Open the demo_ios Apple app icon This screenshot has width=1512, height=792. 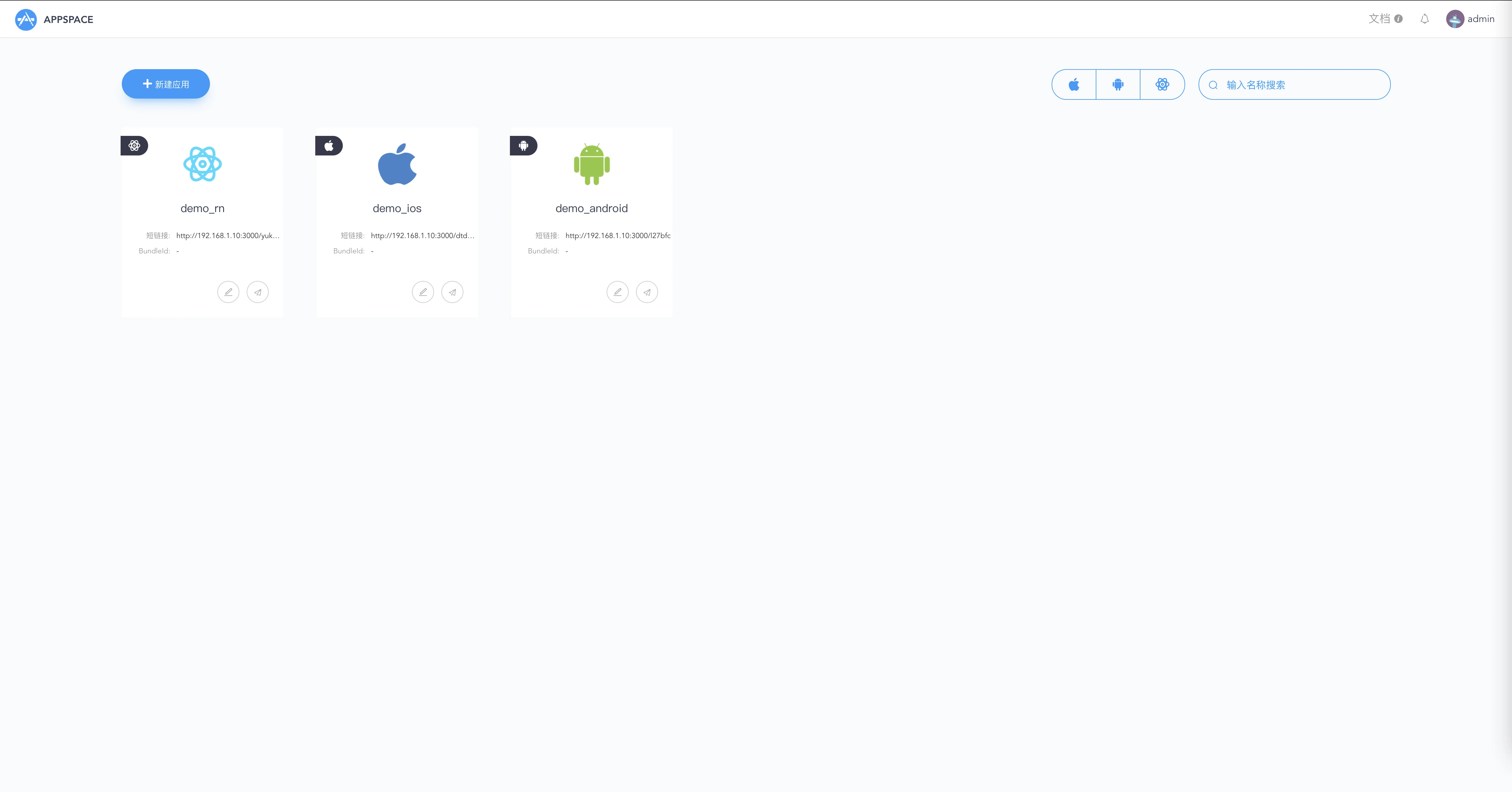click(x=397, y=164)
